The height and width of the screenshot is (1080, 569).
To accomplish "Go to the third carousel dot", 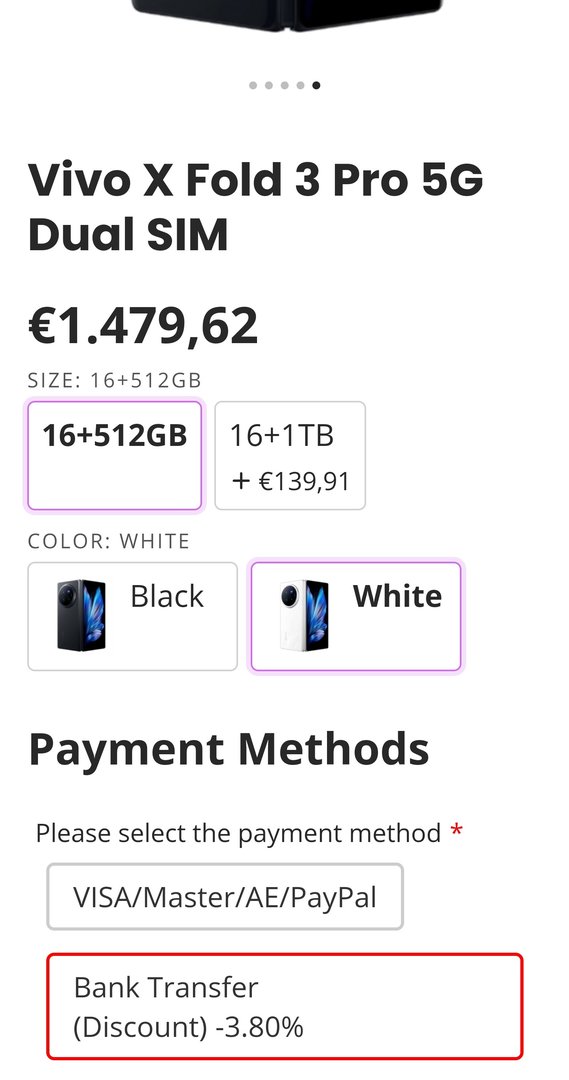I will coord(284,85).
